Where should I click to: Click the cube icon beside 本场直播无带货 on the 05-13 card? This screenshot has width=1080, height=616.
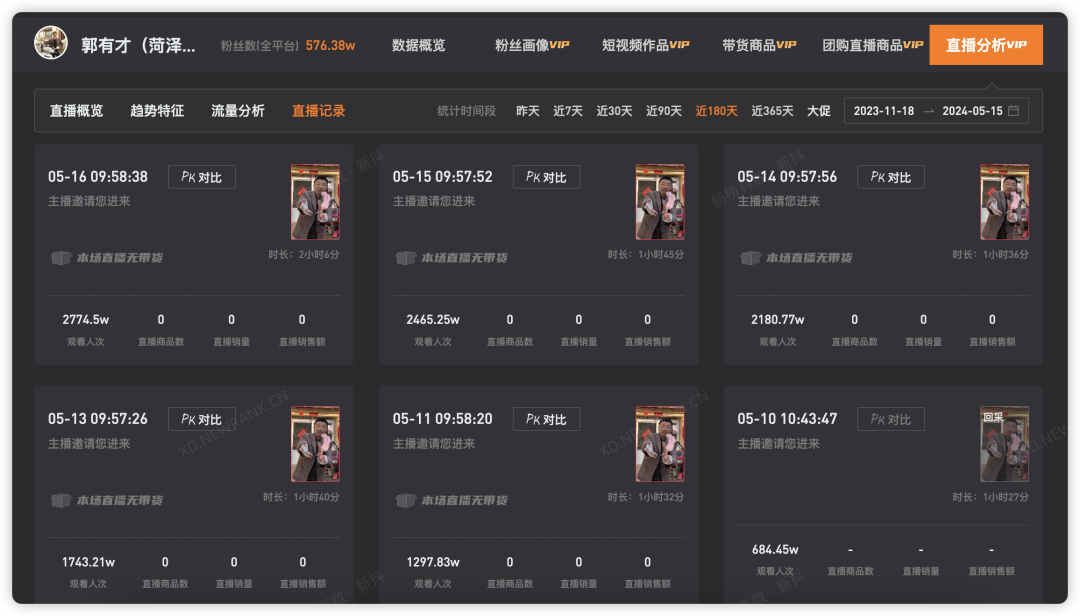point(62,500)
